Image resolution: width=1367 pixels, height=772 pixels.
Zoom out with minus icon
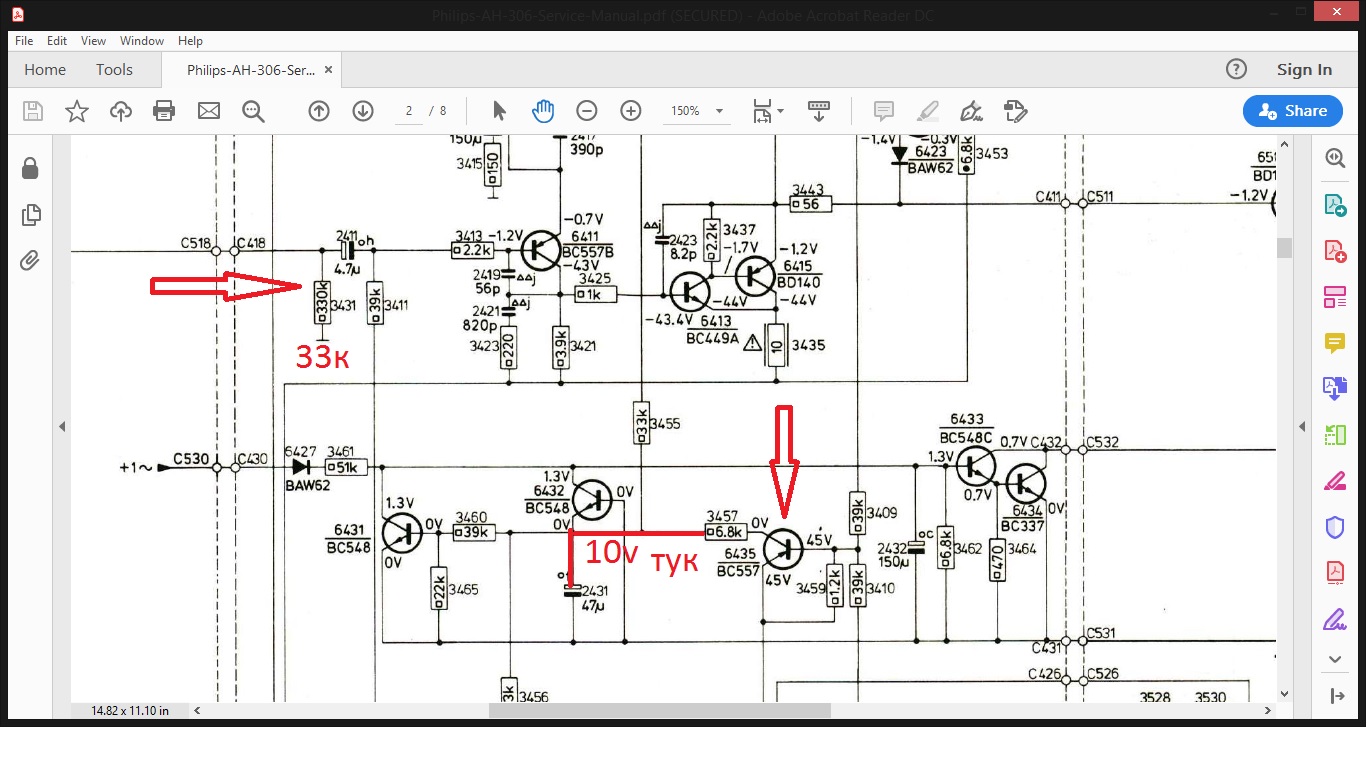tap(587, 111)
